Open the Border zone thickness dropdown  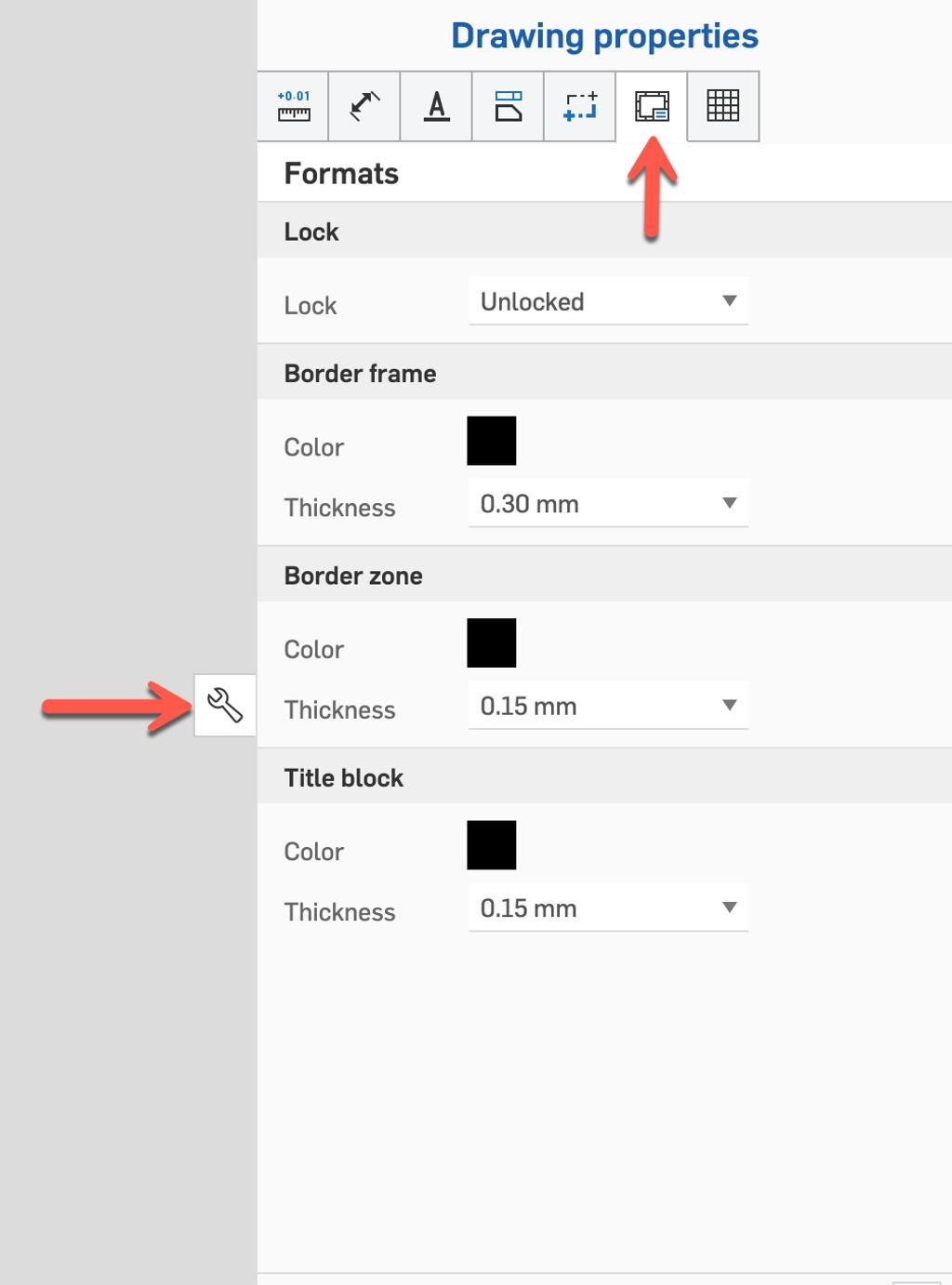coord(608,706)
